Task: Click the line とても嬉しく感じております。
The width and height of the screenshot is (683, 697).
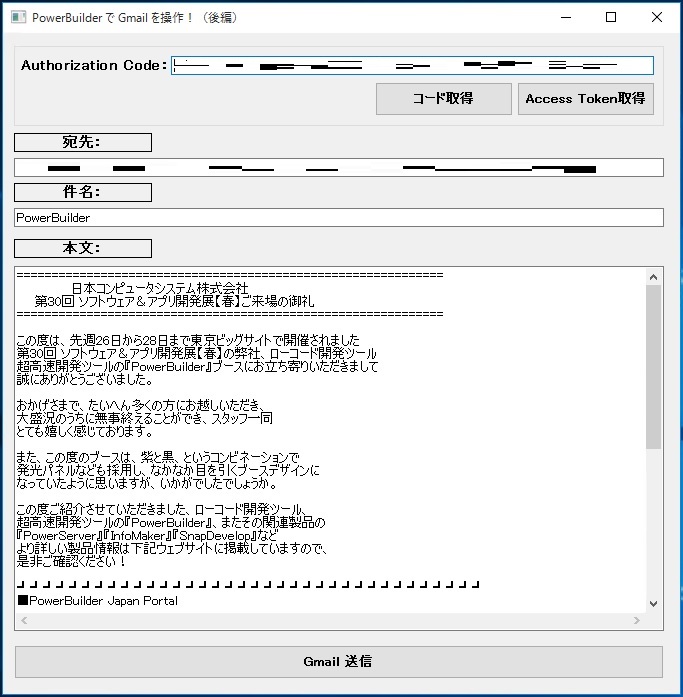Action: click(85, 432)
